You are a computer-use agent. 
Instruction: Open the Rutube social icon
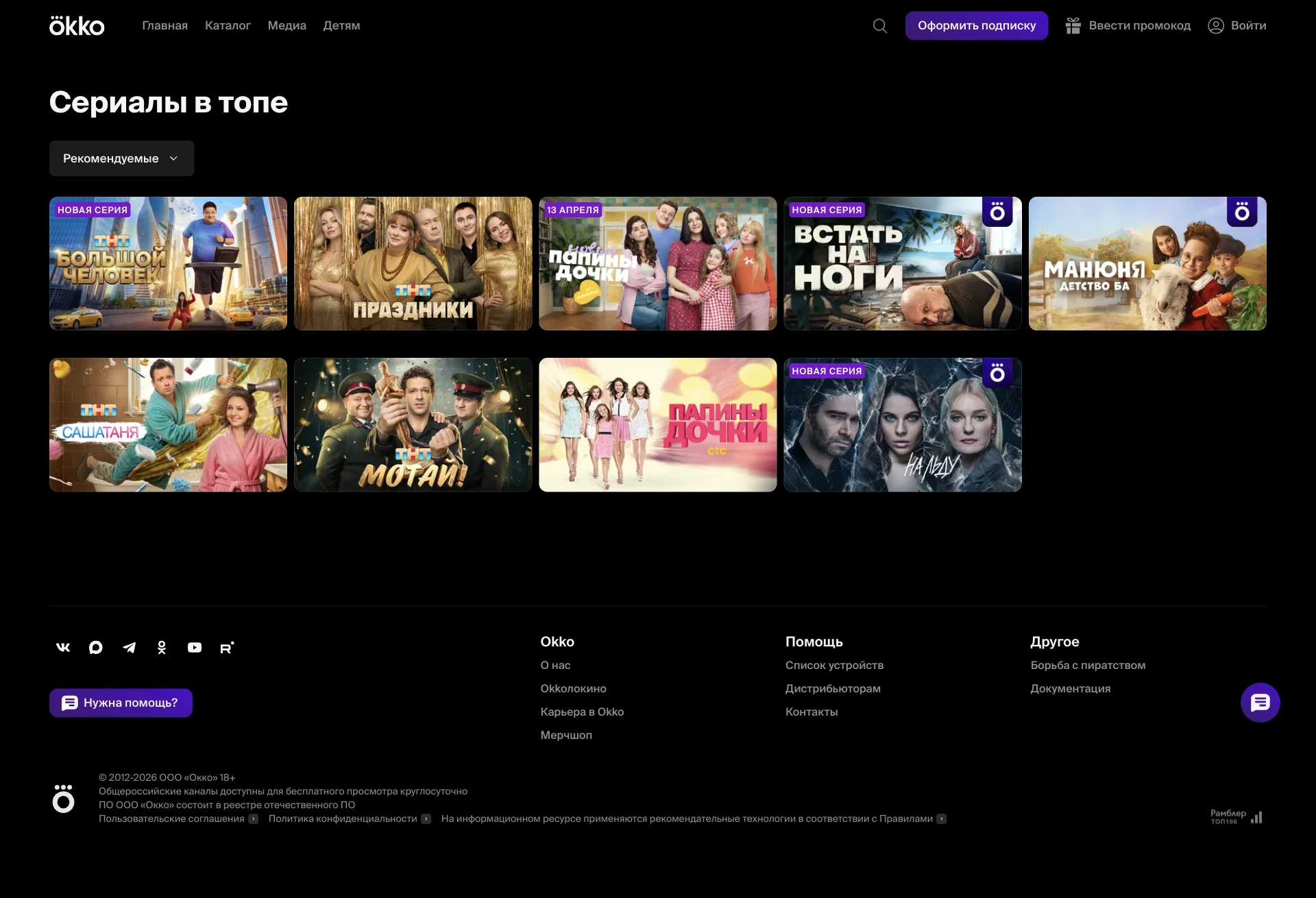227,647
